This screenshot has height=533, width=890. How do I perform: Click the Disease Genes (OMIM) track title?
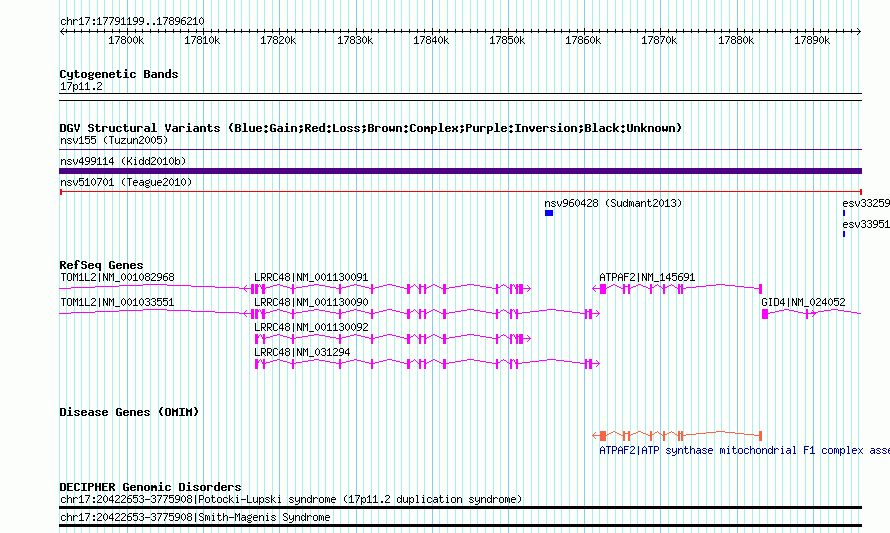pyautogui.click(x=129, y=412)
